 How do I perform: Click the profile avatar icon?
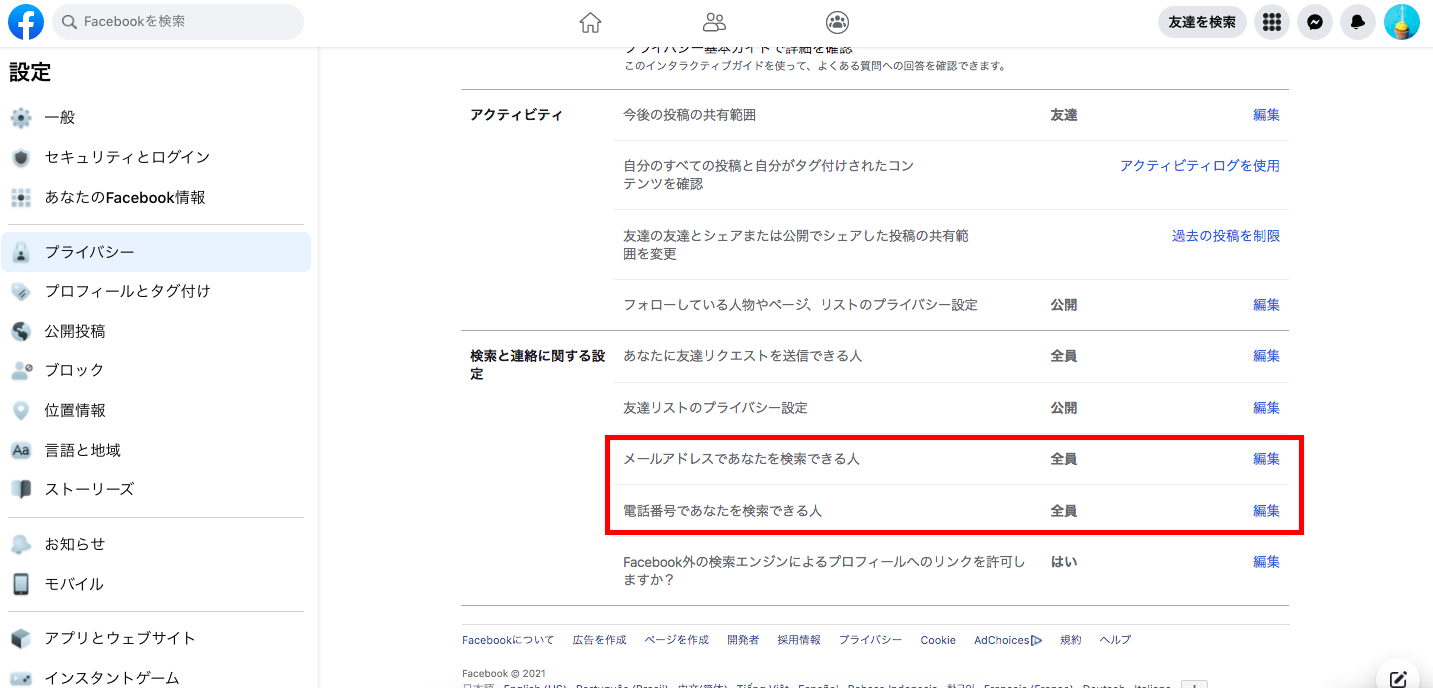click(x=1402, y=22)
